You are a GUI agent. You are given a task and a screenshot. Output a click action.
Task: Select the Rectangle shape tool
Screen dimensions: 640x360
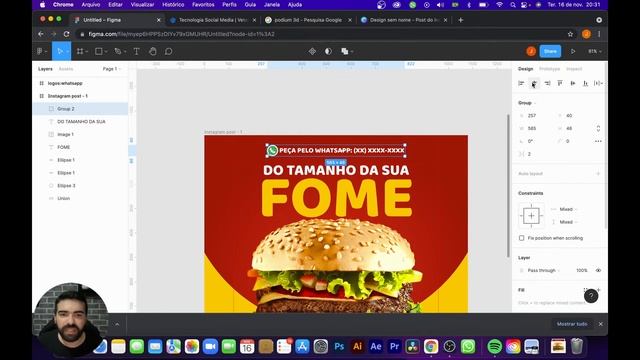98,51
